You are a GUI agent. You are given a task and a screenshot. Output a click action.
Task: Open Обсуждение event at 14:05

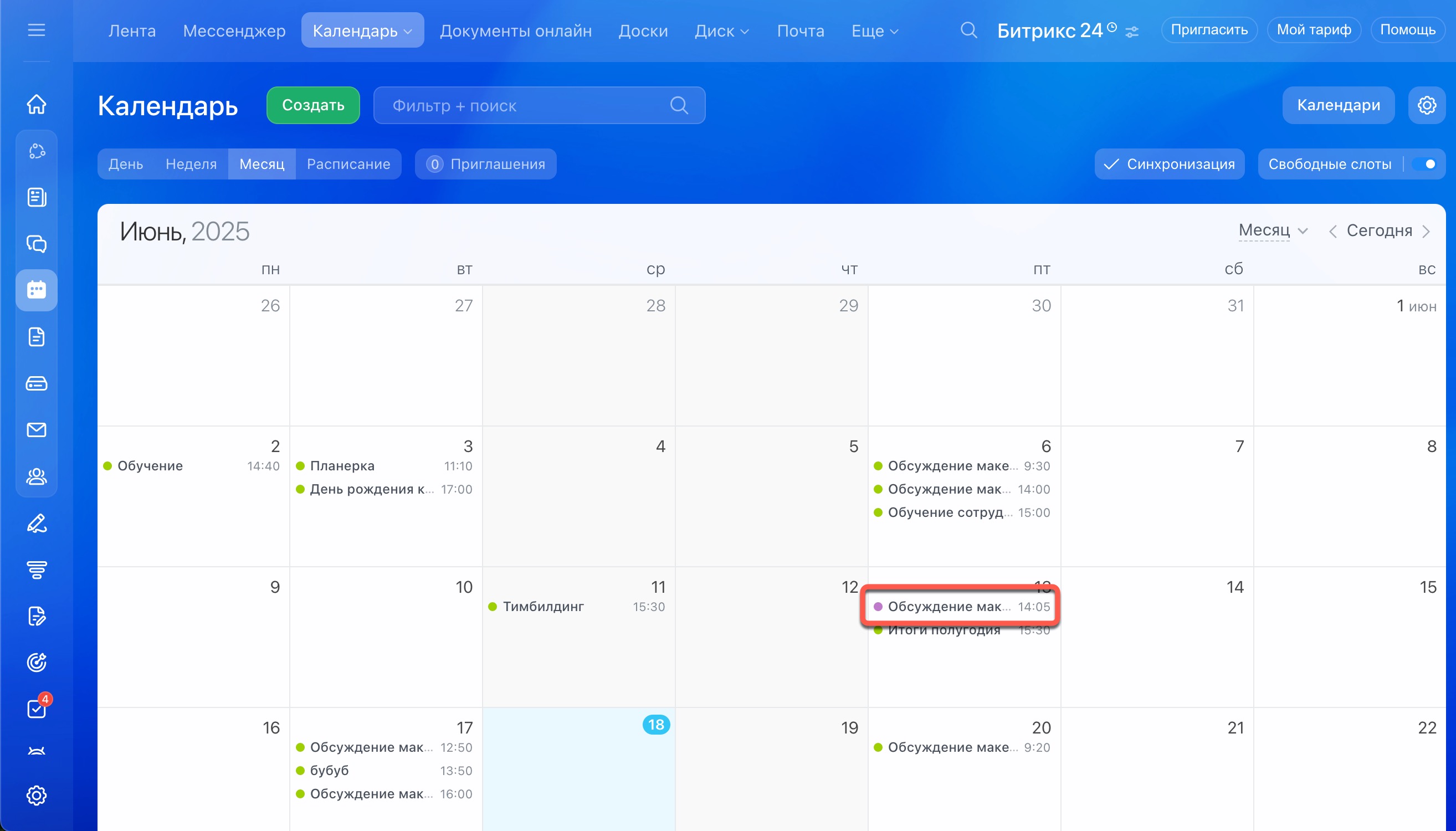pos(962,607)
